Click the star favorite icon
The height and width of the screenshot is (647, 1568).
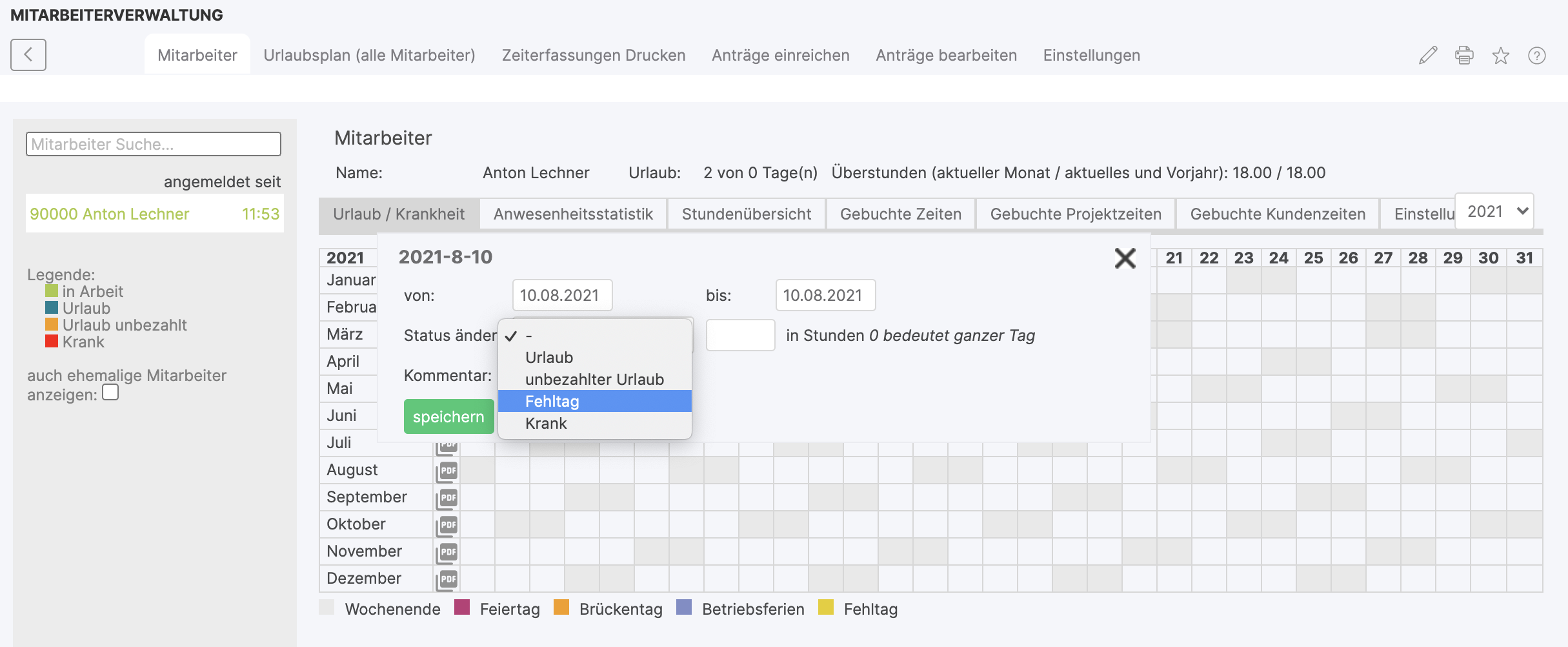tap(1501, 56)
